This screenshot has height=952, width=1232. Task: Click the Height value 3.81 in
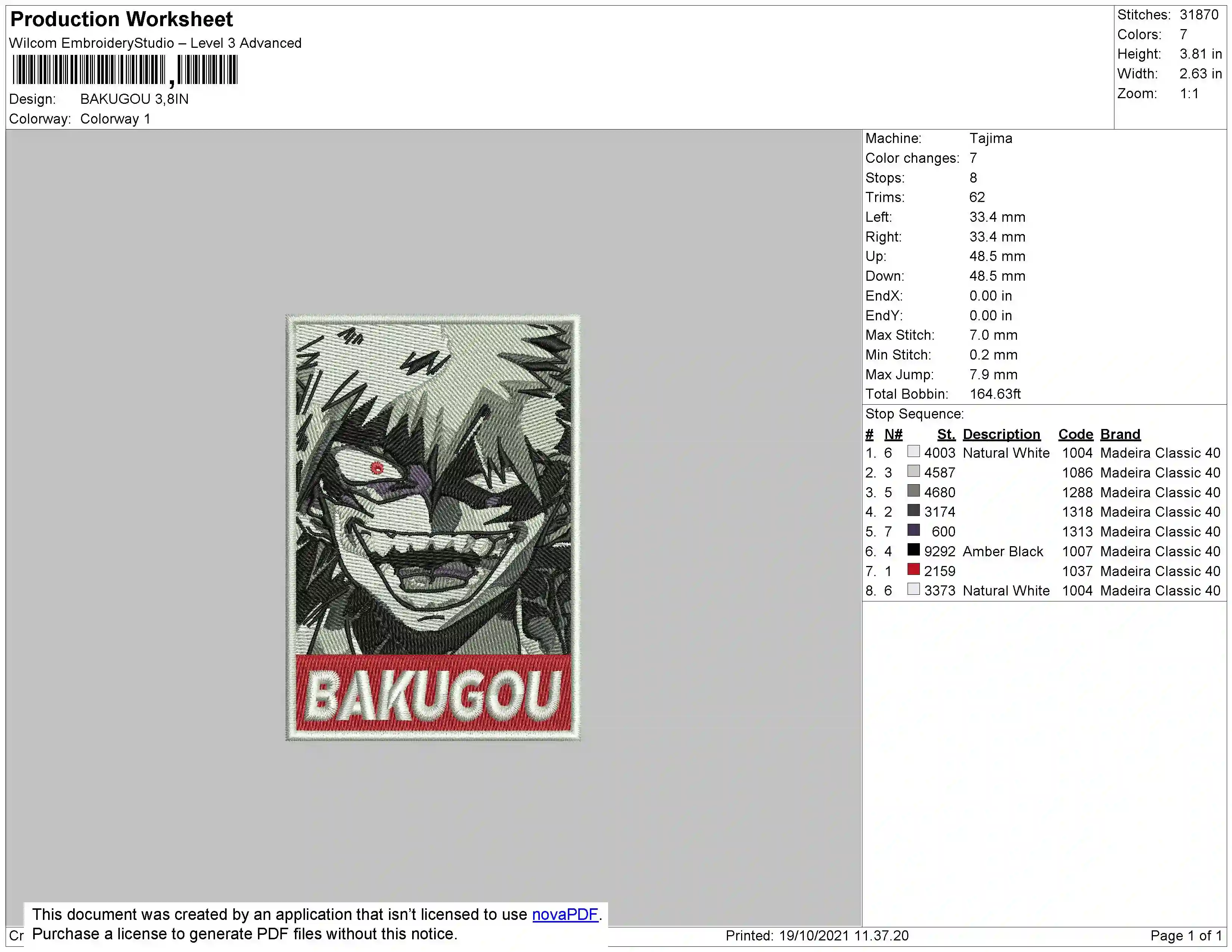pyautogui.click(x=1200, y=54)
